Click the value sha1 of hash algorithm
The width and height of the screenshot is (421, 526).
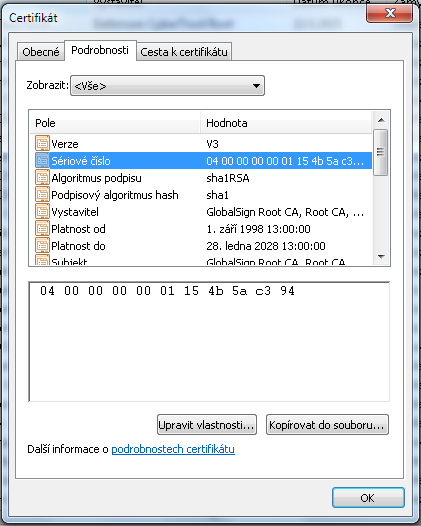click(217, 195)
